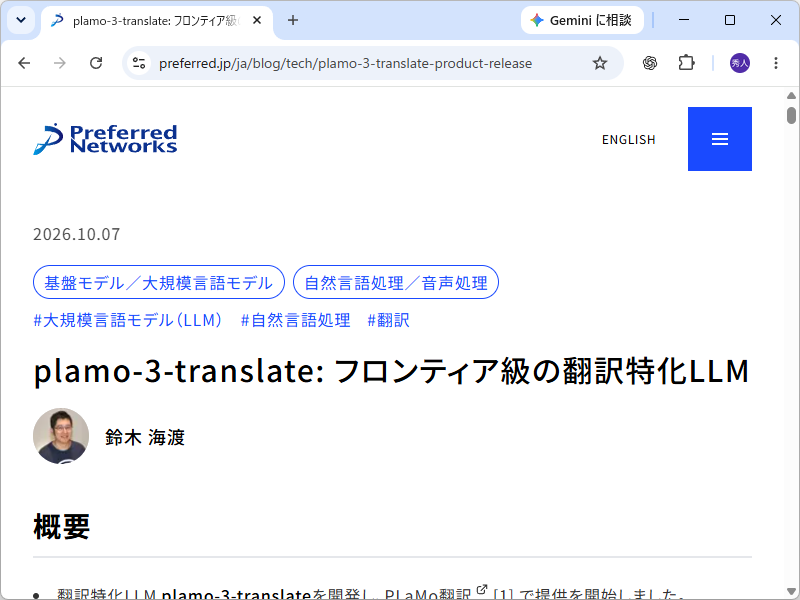Open #翻訳 hashtag link
This screenshot has height=600, width=800.
click(388, 320)
